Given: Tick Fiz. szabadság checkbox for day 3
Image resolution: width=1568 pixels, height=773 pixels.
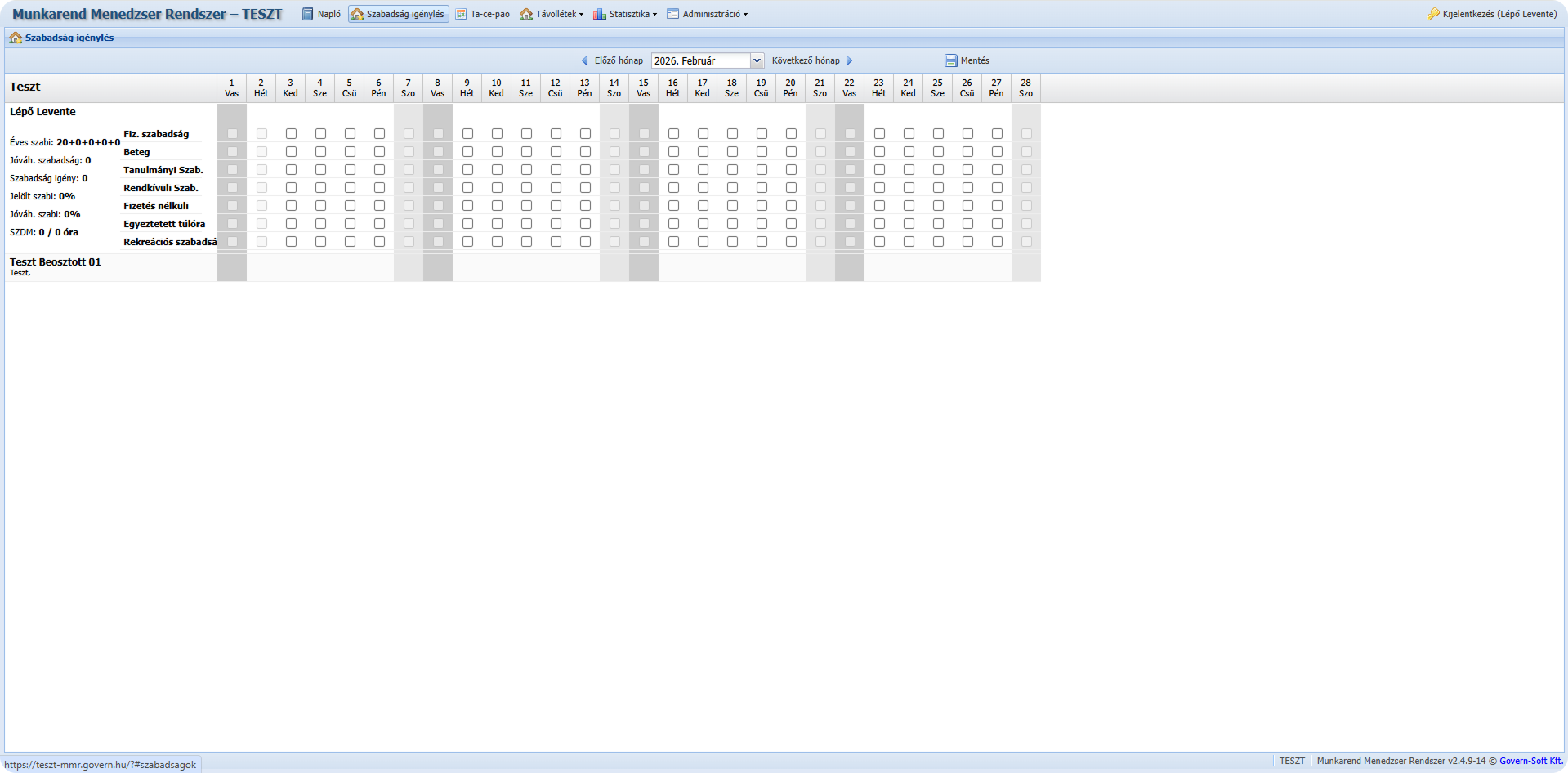Looking at the screenshot, I should [291, 134].
